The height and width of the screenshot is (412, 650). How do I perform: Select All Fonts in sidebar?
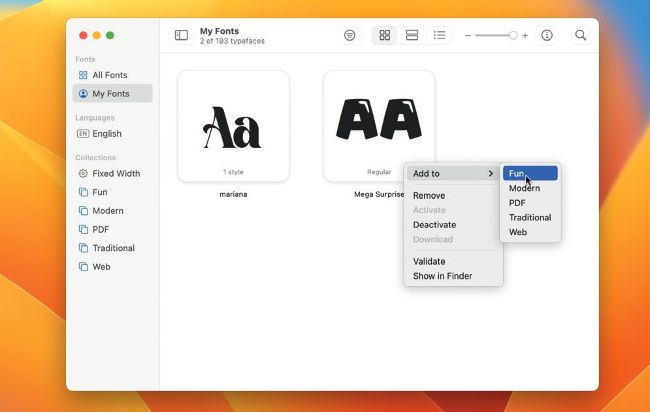click(112, 75)
